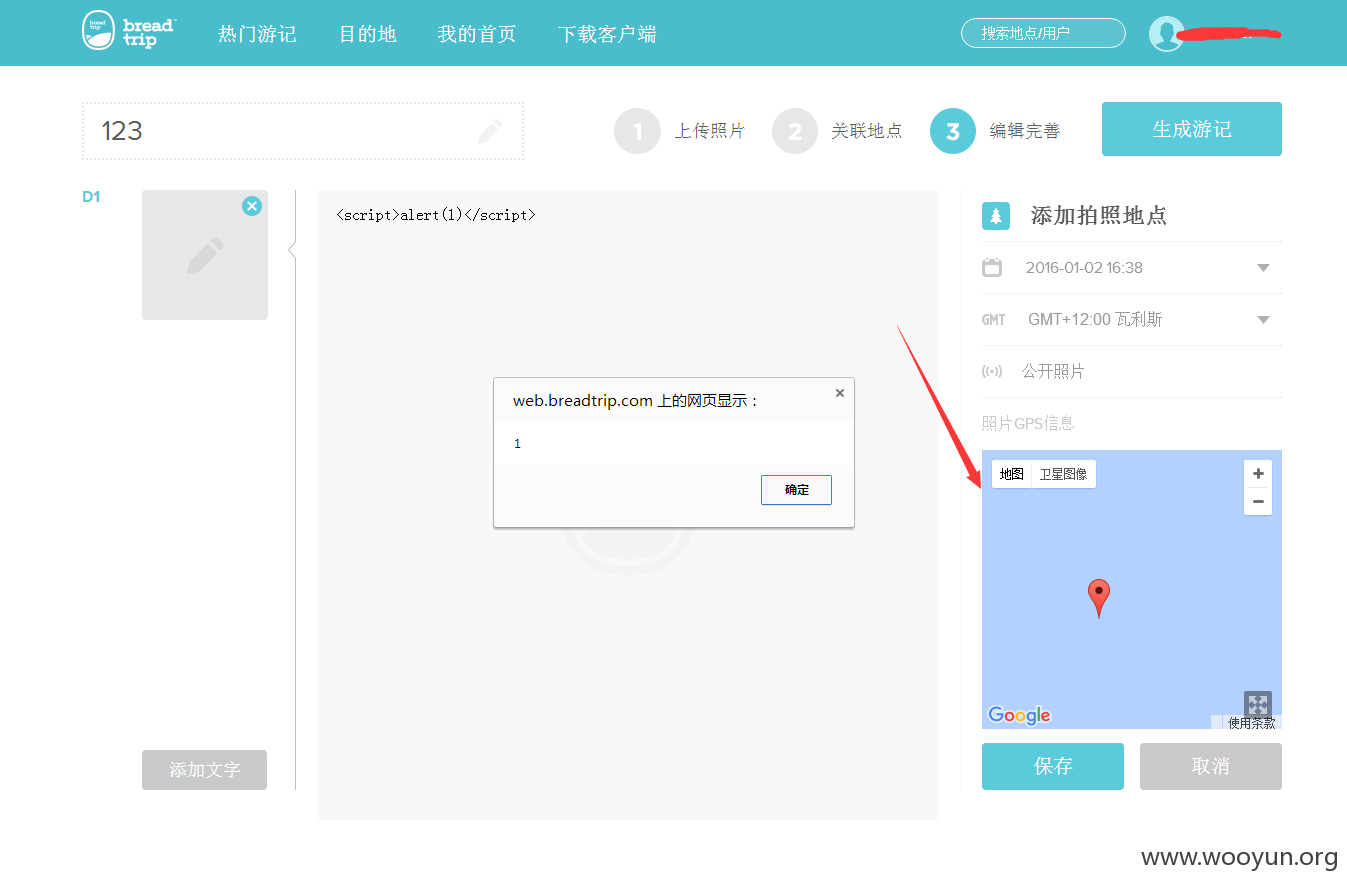
Task: Select step 3 编辑完善
Action: click(996, 131)
